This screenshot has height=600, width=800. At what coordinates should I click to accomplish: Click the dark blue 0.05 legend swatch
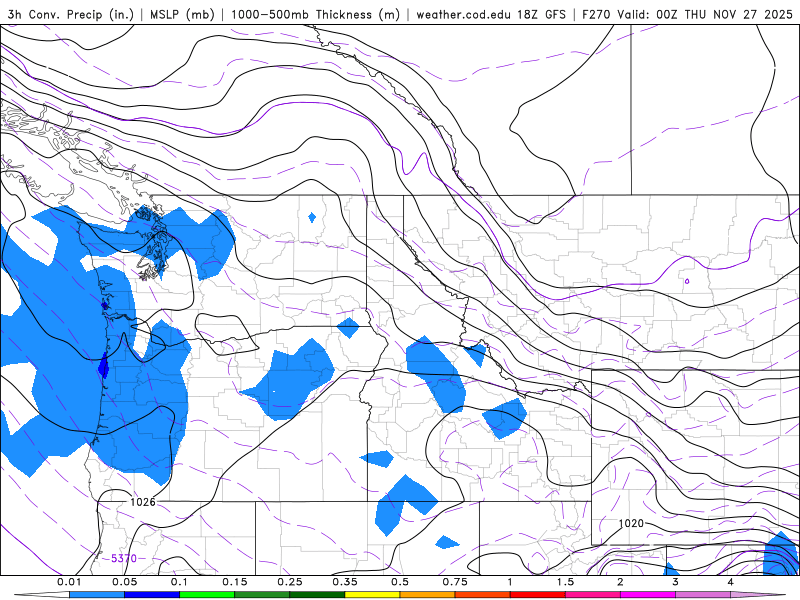[152, 594]
